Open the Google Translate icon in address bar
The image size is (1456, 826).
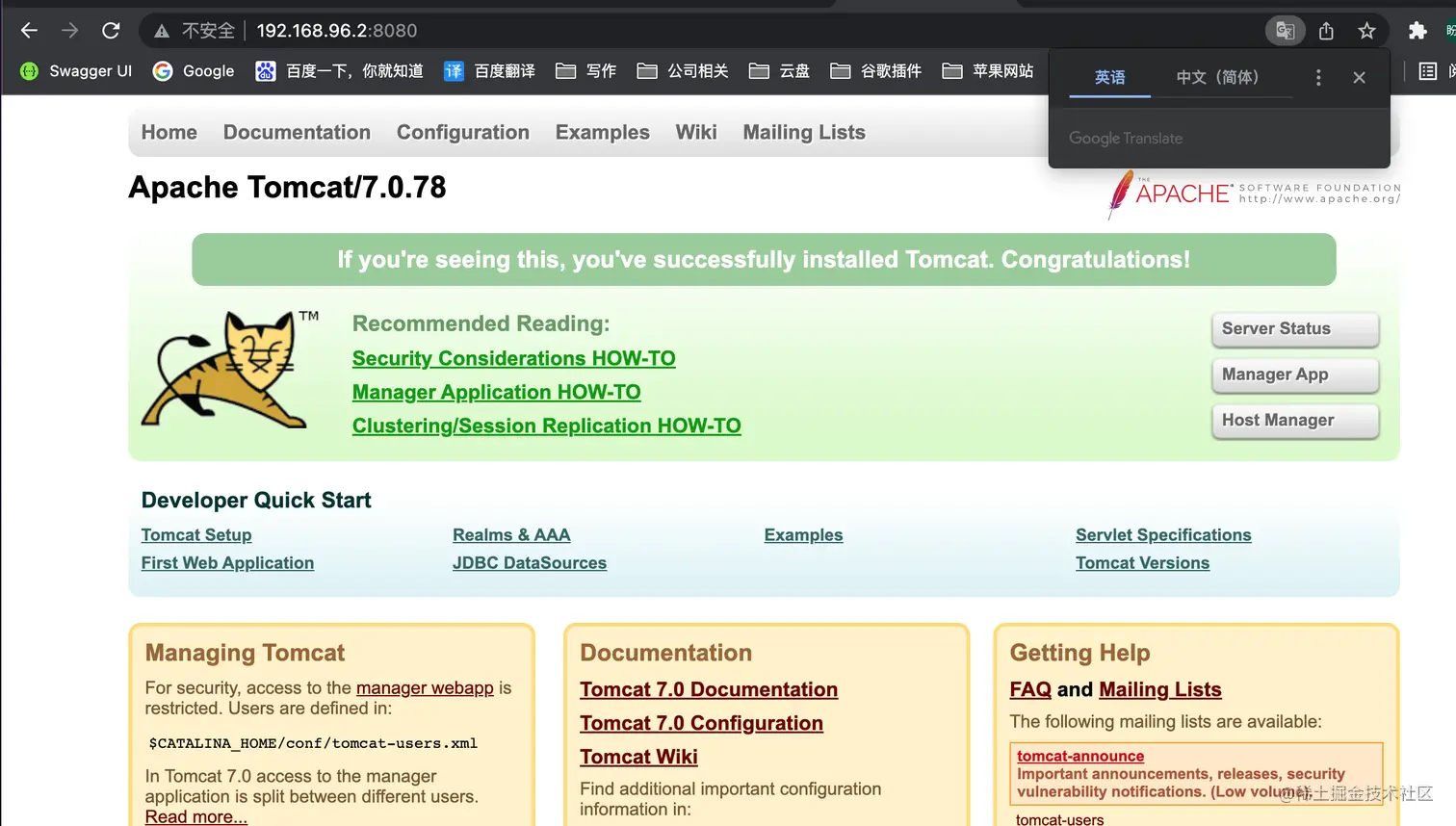(x=1285, y=31)
